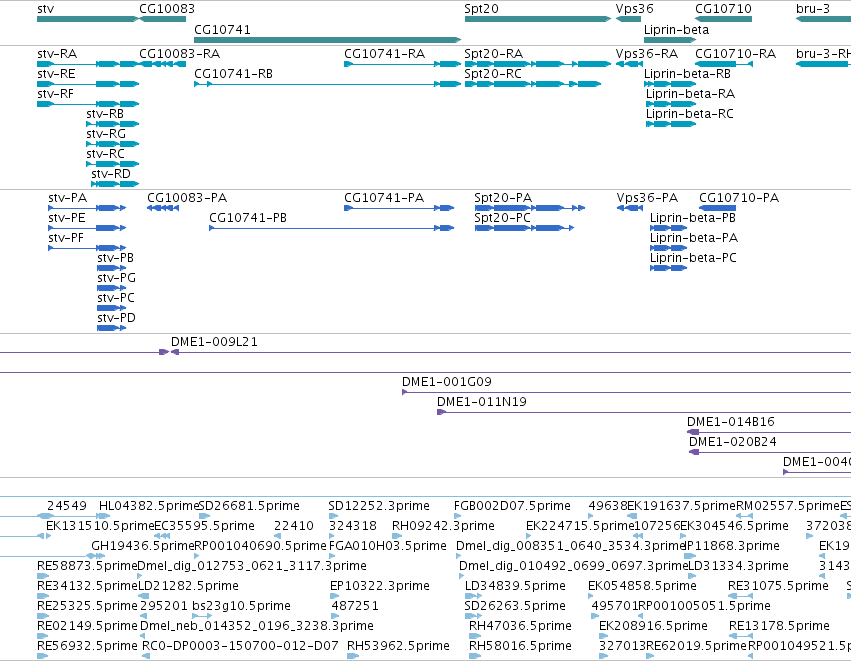Select transcript stv-RE
This screenshot has height=661, width=851.
coord(88,84)
